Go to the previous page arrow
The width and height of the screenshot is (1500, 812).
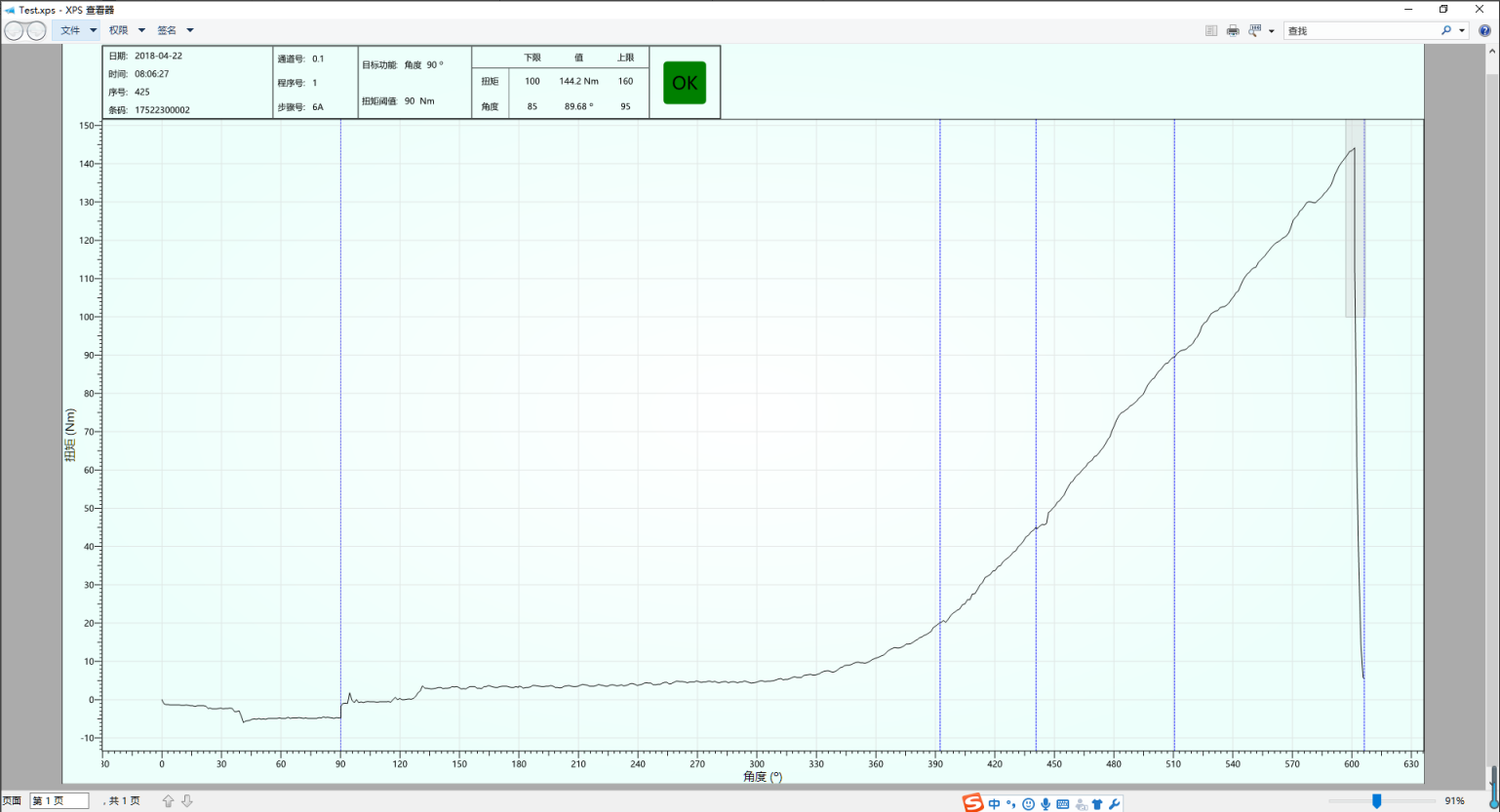pos(168,800)
